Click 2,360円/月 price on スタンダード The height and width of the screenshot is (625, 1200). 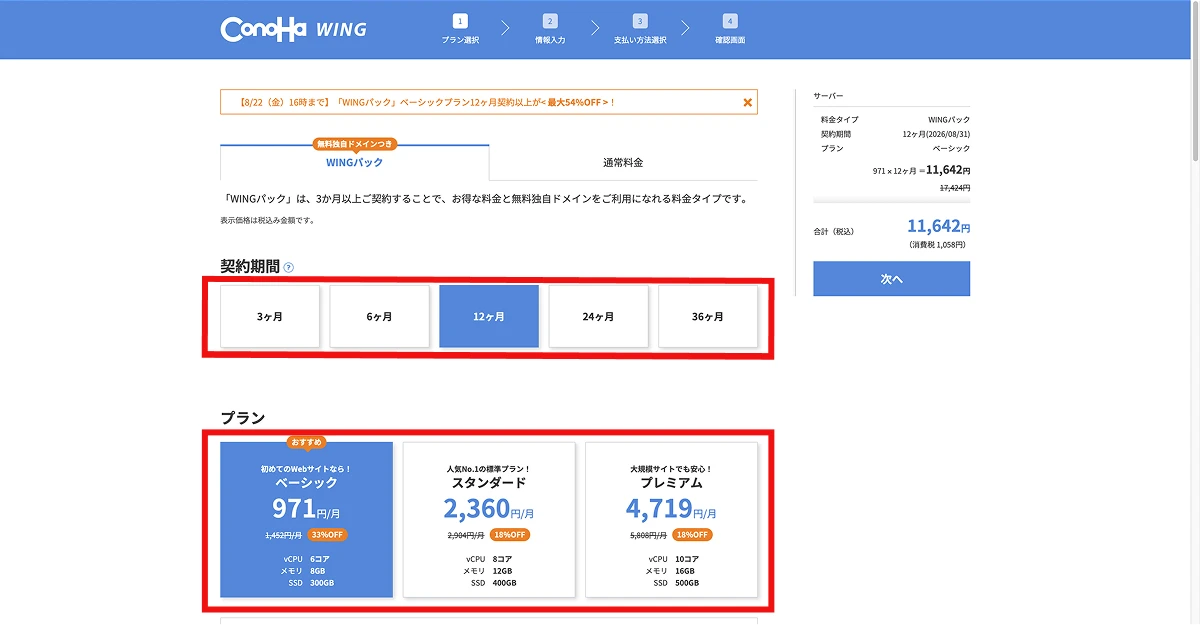(x=489, y=509)
